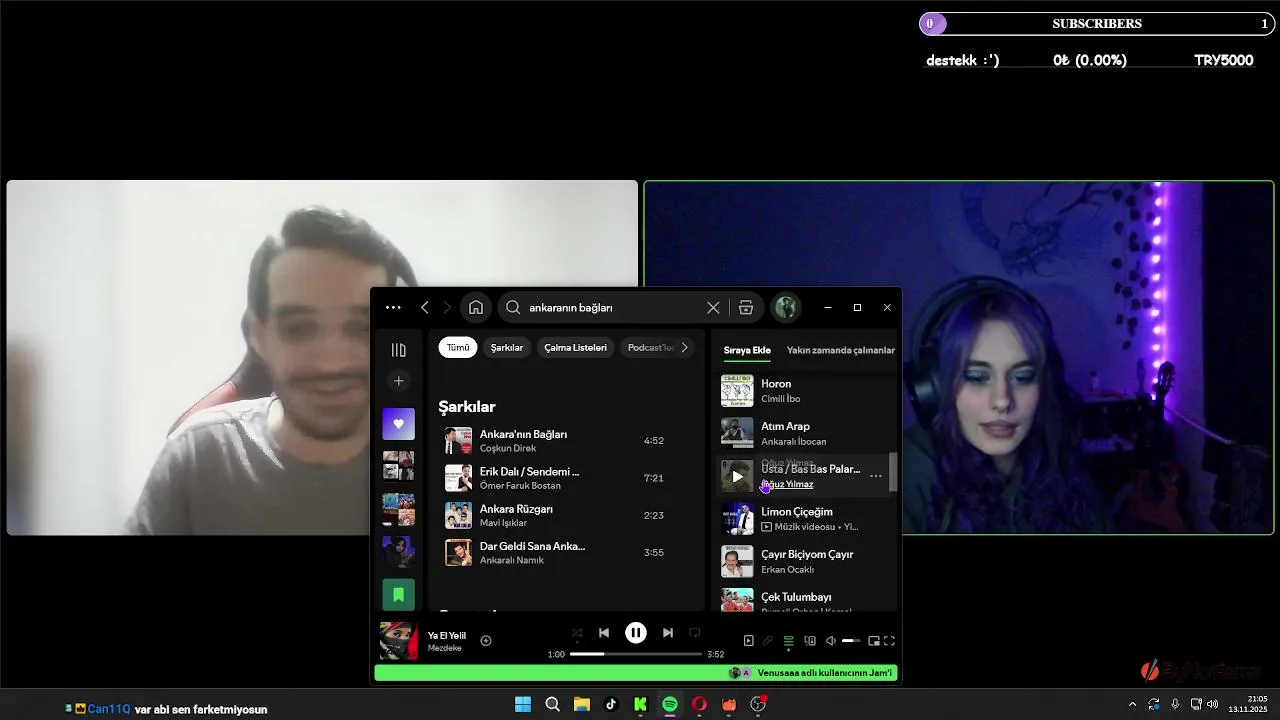1280x720 pixels.
Task: Select the Çalma Listeleri filter chip
Action: (576, 348)
